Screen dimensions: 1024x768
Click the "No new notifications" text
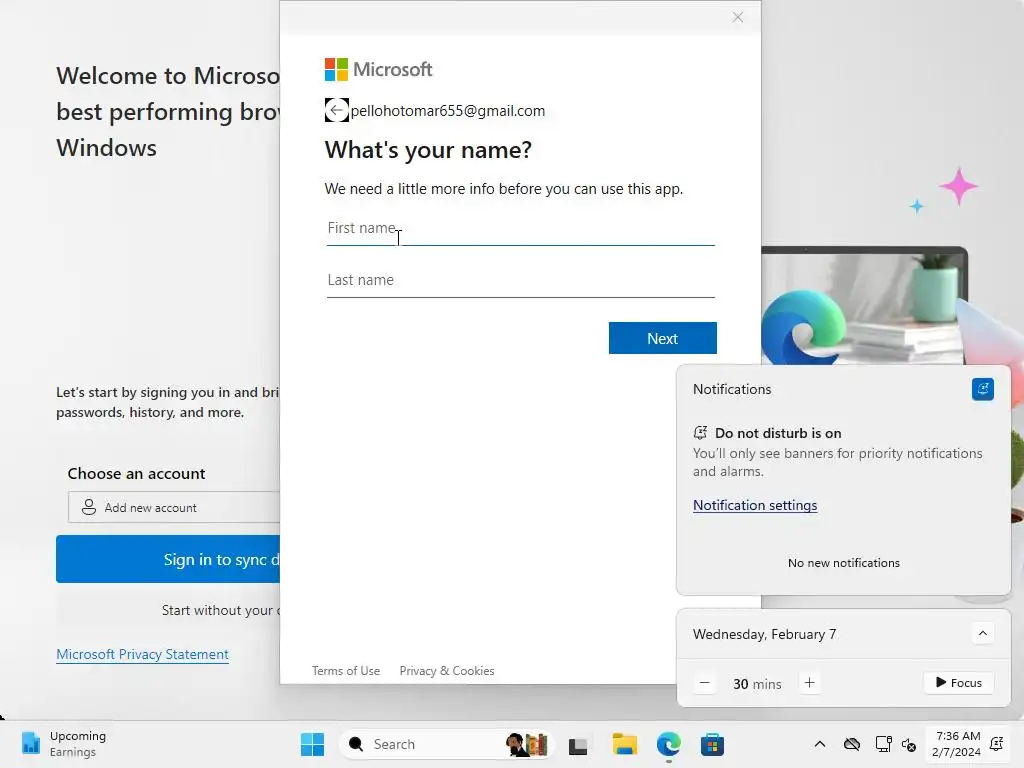point(844,563)
